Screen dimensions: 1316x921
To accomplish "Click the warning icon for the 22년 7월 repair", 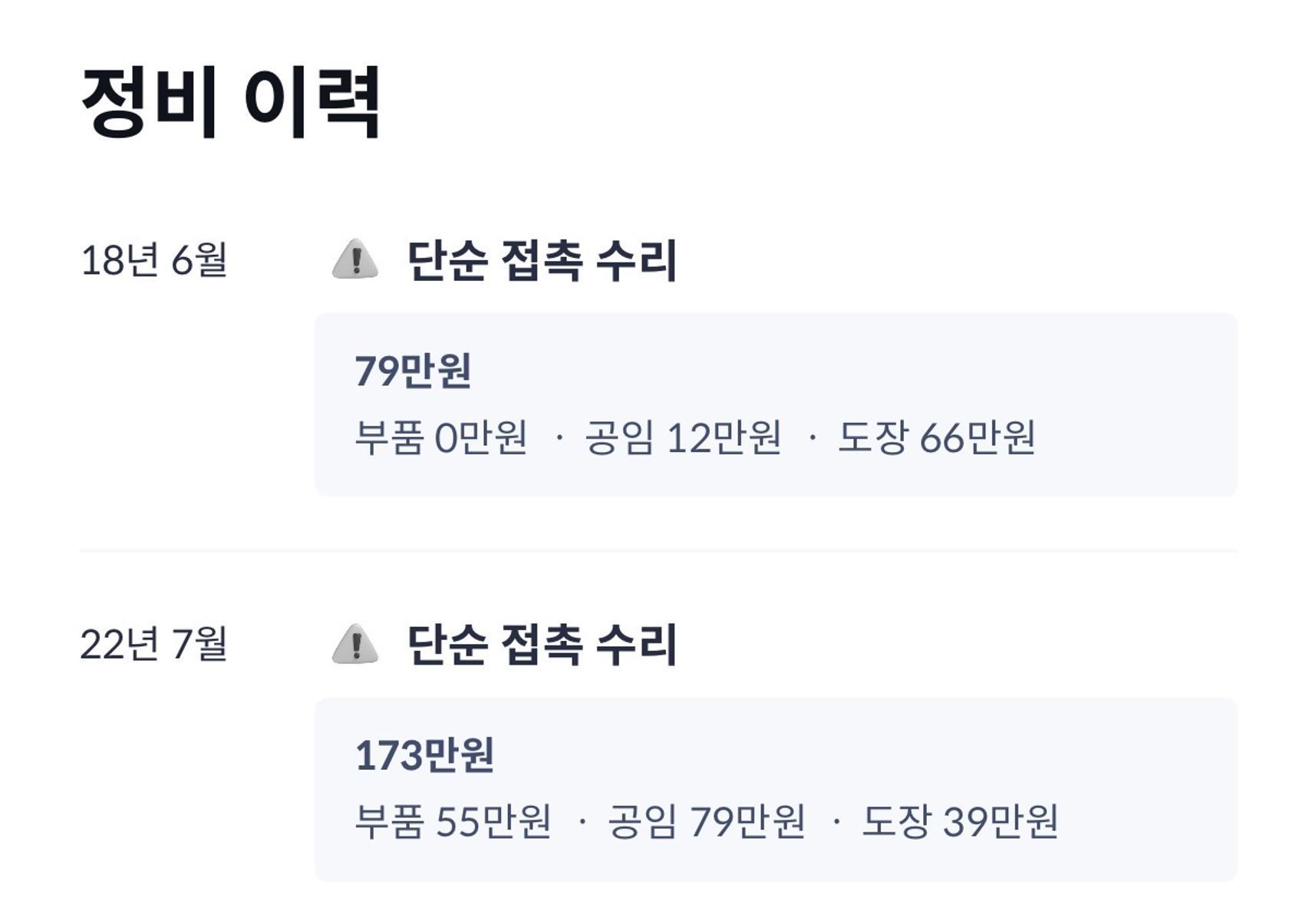I will click(x=355, y=644).
